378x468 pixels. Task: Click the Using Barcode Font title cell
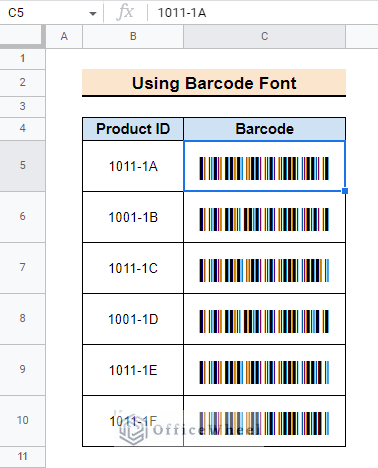tap(214, 83)
